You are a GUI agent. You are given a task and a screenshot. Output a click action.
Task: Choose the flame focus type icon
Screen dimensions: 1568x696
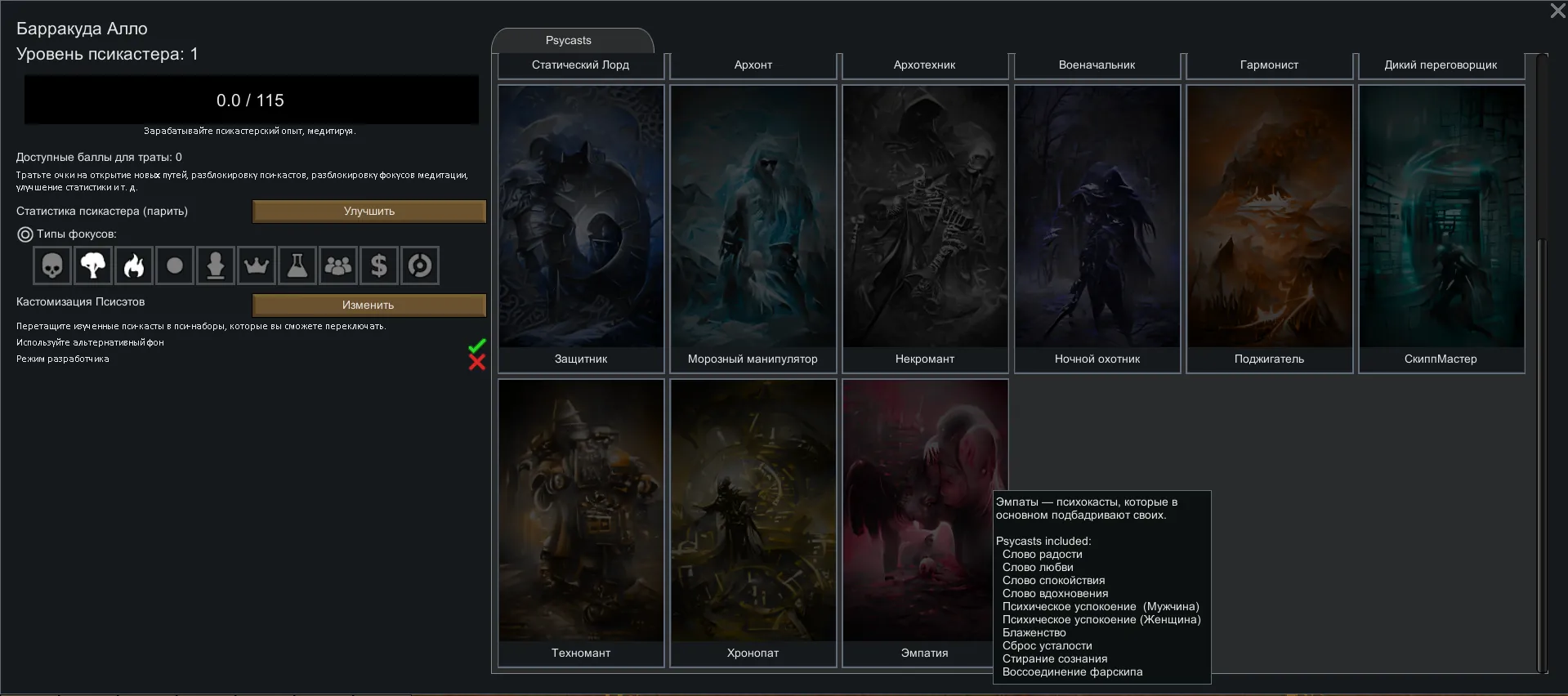pos(134,265)
